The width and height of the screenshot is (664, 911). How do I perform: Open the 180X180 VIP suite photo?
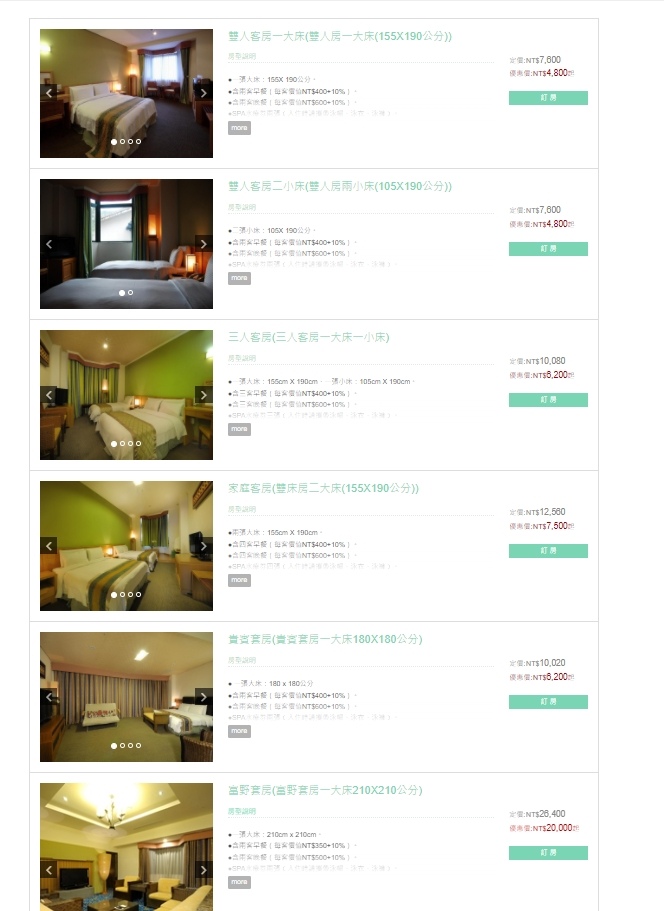[x=126, y=697]
